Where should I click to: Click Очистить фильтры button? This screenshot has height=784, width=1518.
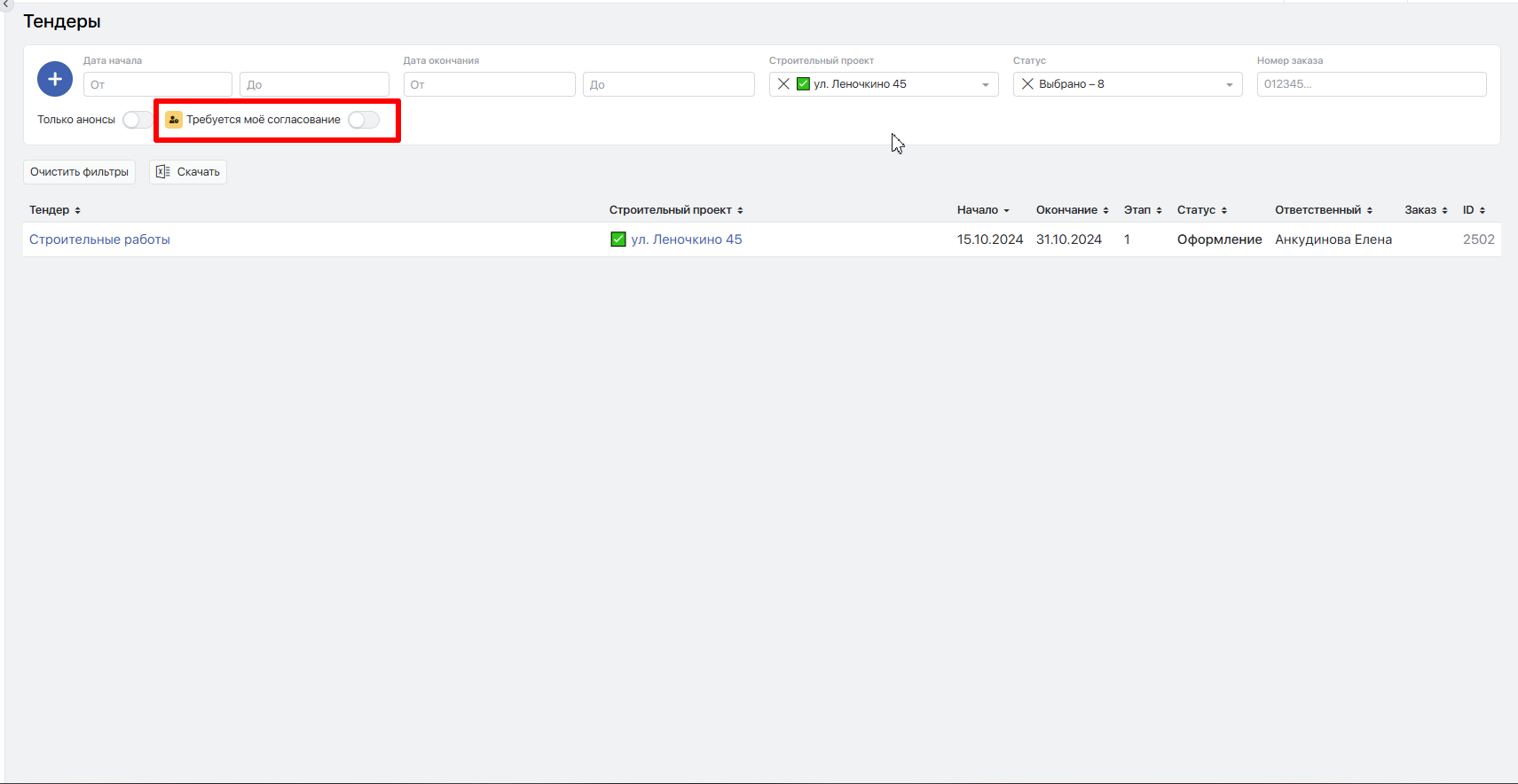79,172
